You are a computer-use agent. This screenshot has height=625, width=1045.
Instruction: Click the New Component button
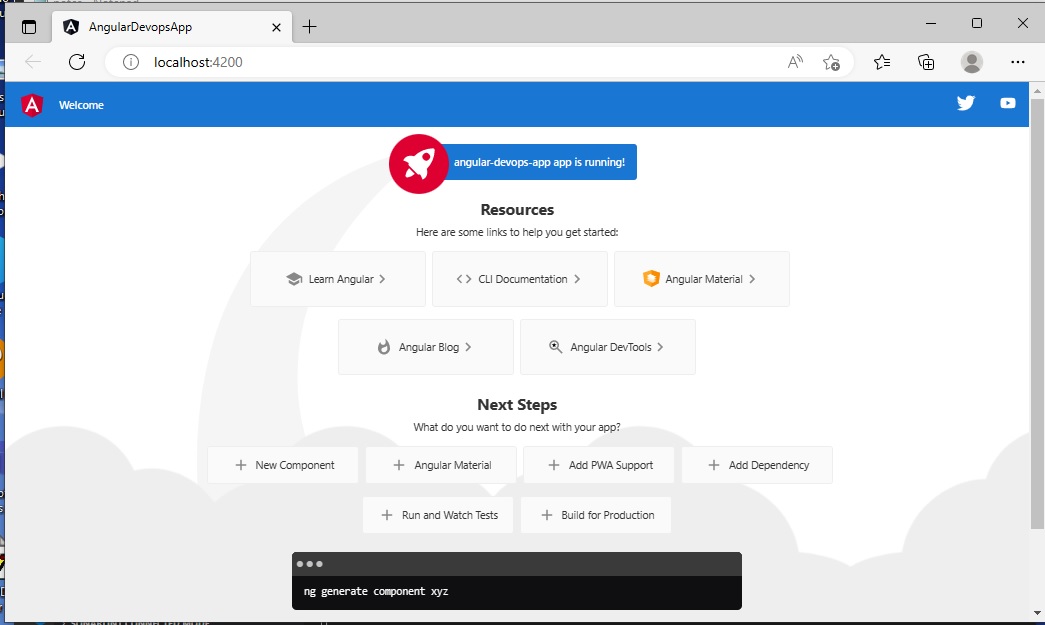pos(283,465)
